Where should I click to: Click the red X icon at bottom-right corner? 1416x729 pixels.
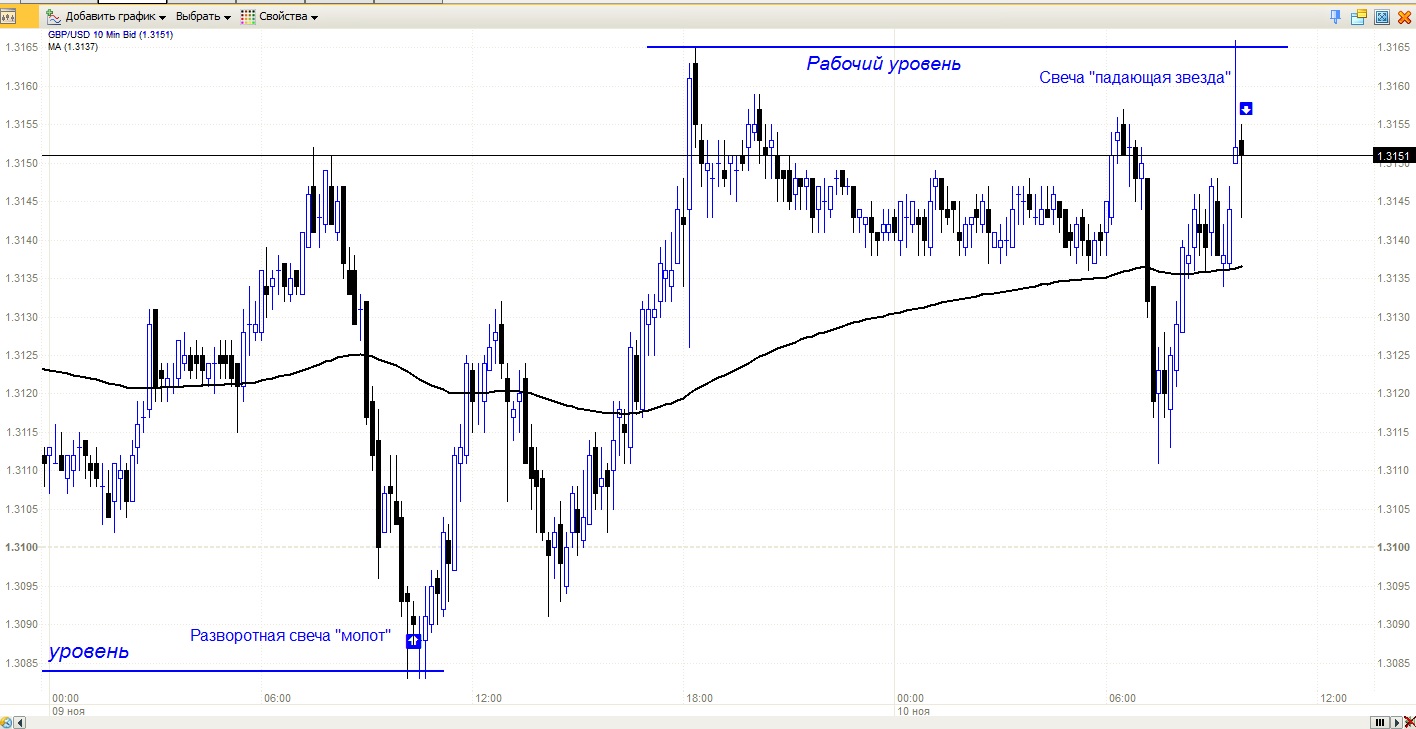pos(1411,722)
